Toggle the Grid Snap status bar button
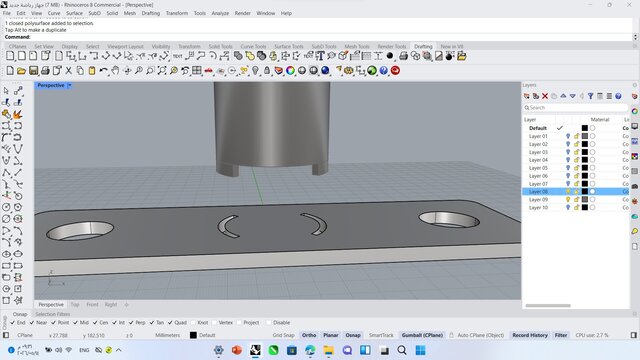The width and height of the screenshot is (640, 360). coord(283,335)
